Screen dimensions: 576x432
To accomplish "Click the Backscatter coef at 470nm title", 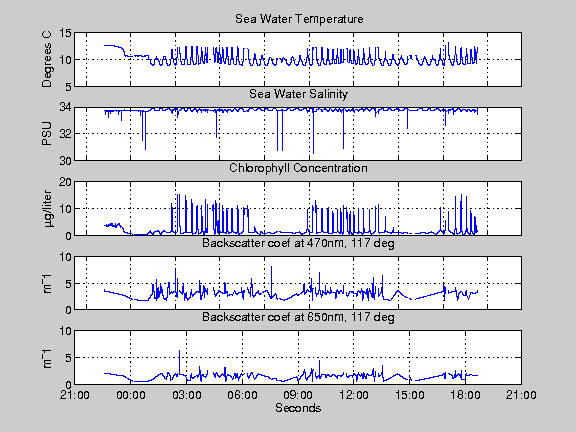I will pyautogui.click(x=298, y=243).
